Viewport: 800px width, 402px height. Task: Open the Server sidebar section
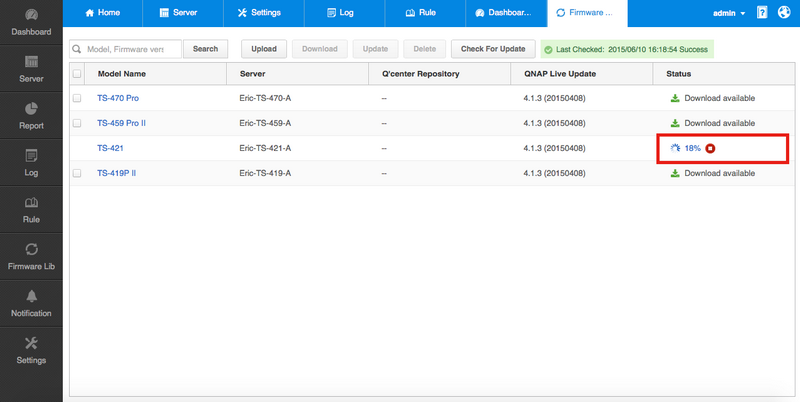(31, 68)
